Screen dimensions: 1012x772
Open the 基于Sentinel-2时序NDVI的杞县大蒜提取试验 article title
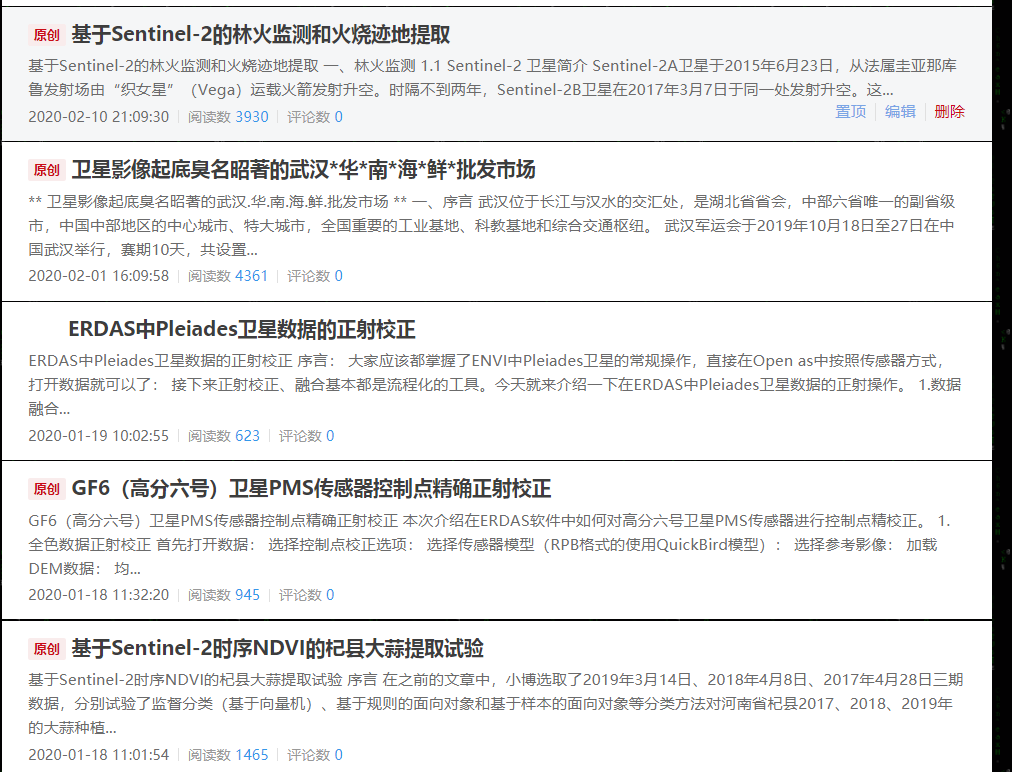click(278, 648)
